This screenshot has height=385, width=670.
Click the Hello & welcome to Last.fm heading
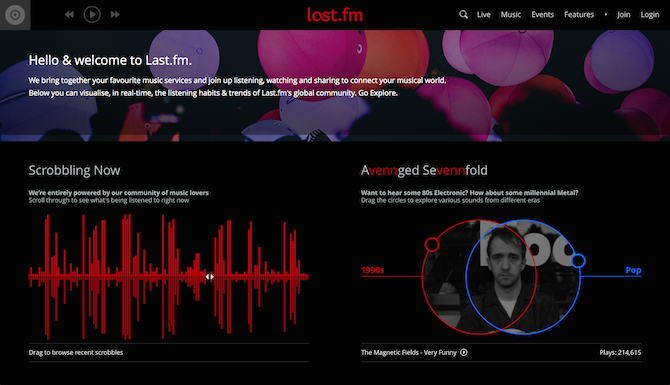[x=110, y=60]
